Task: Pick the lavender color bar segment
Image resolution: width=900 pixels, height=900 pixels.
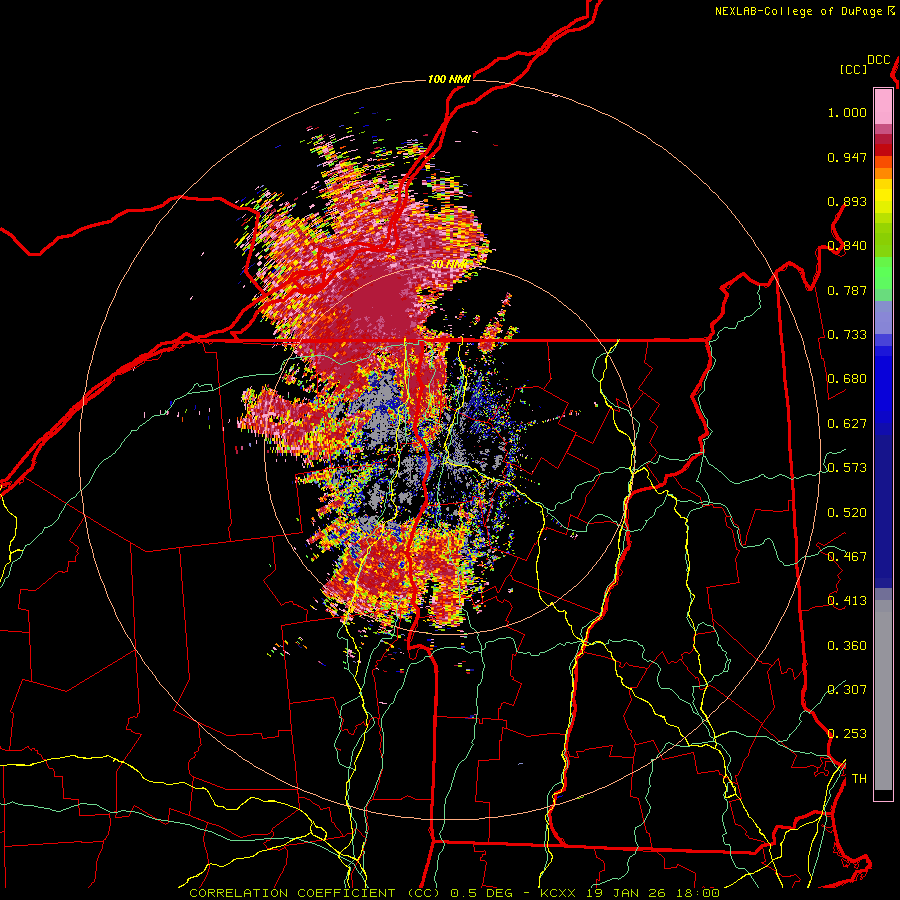Action: click(883, 317)
